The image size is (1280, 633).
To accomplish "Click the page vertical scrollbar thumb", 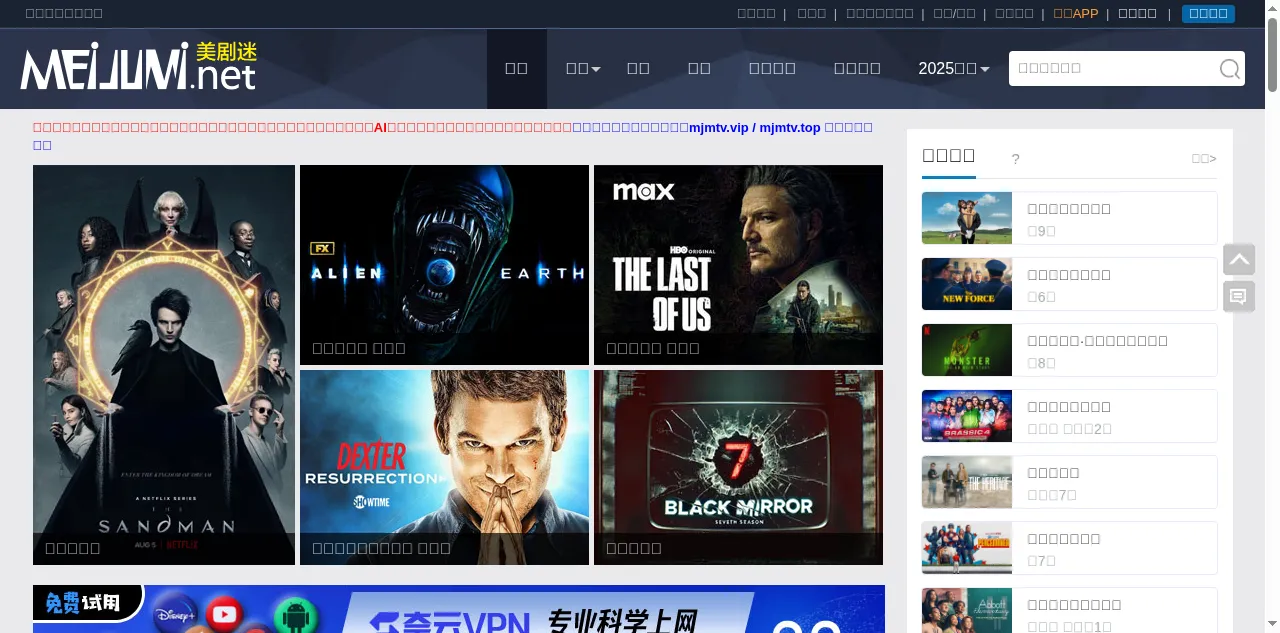I will click(x=1272, y=55).
